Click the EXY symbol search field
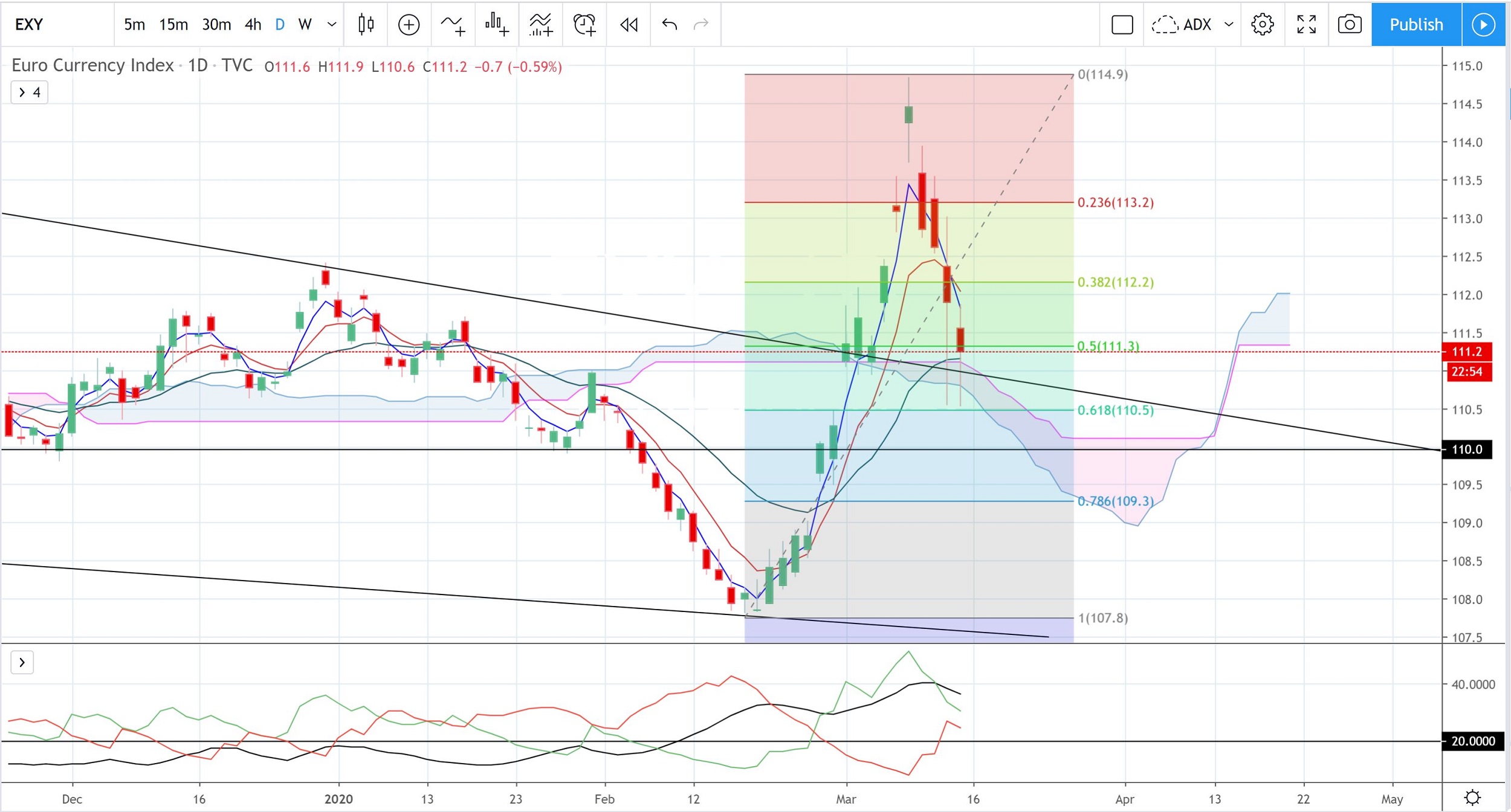1511x812 pixels. (57, 24)
